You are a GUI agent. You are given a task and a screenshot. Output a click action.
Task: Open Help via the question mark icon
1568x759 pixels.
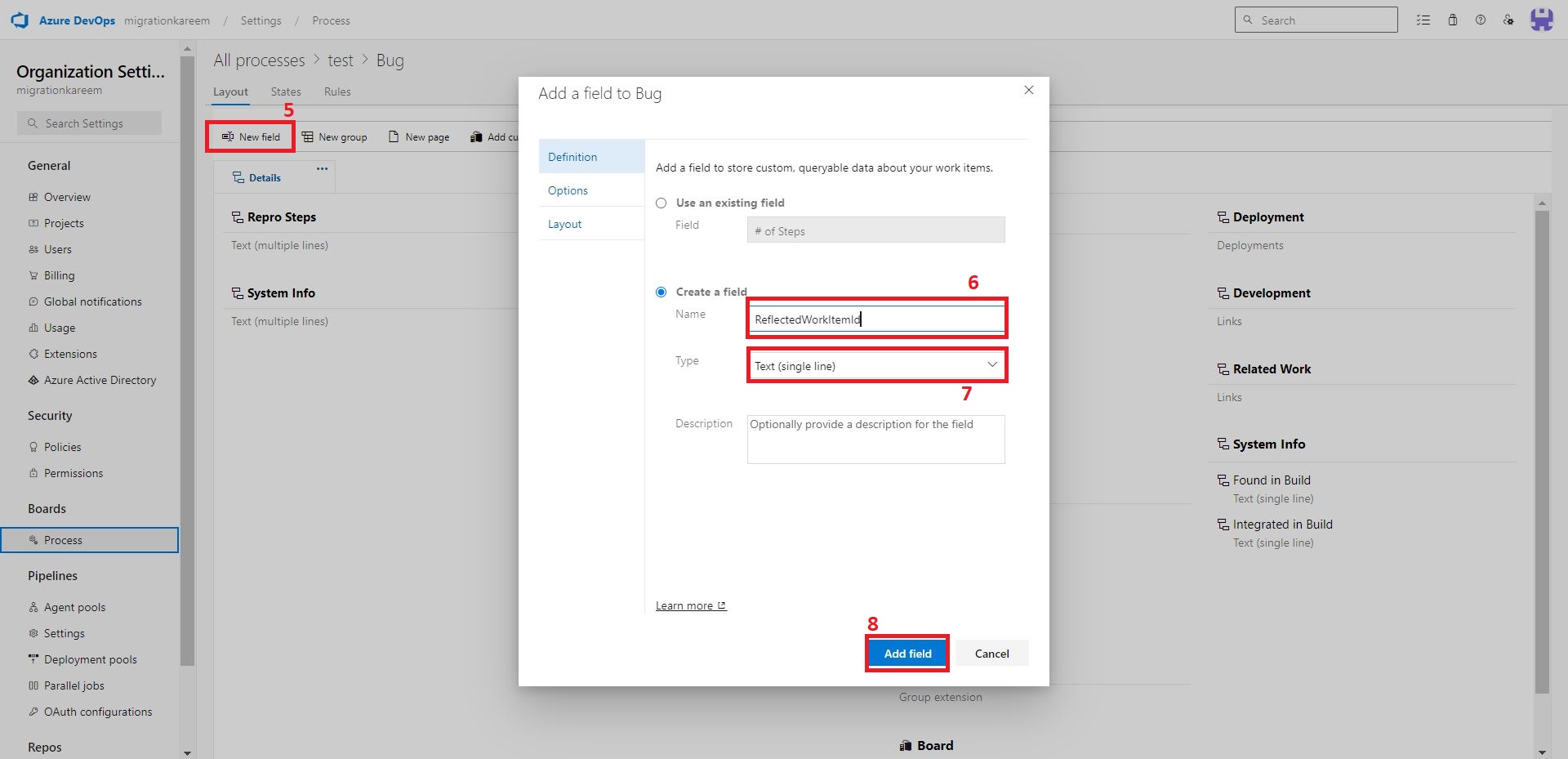point(1481,20)
